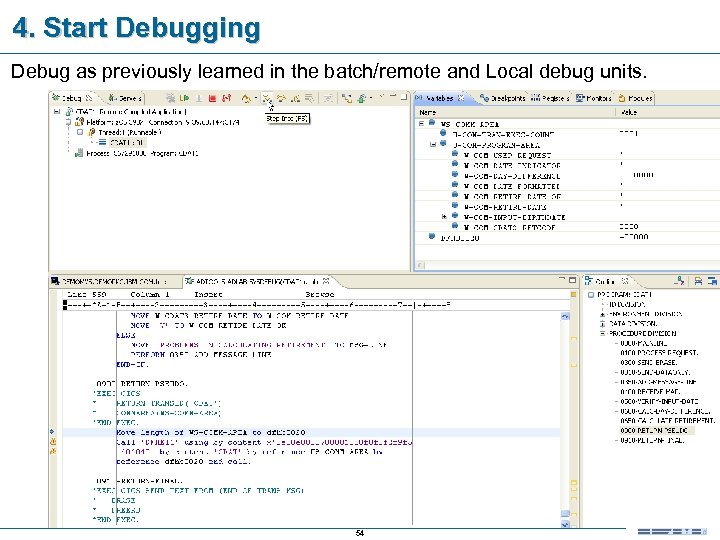Image resolution: width=720 pixels, height=540 pixels.
Task: Maximize the source editor pane
Action: pos(572,280)
